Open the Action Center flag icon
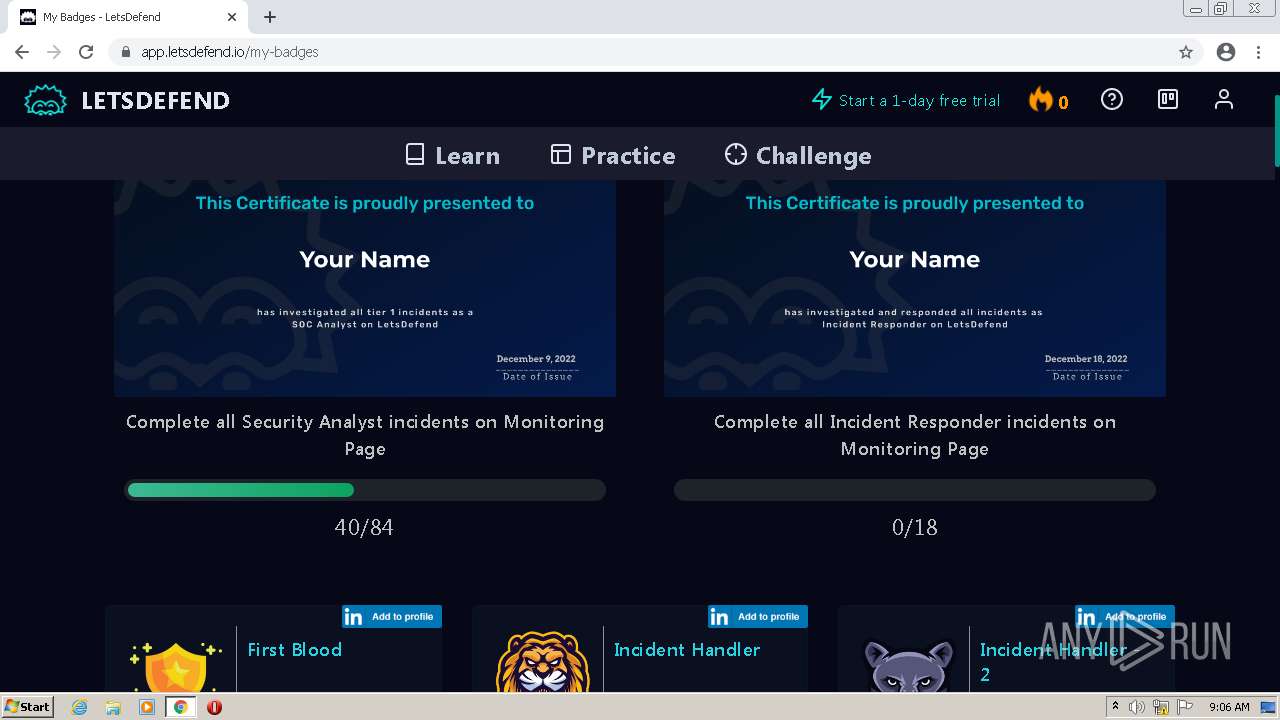1280x720 pixels. (1187, 707)
